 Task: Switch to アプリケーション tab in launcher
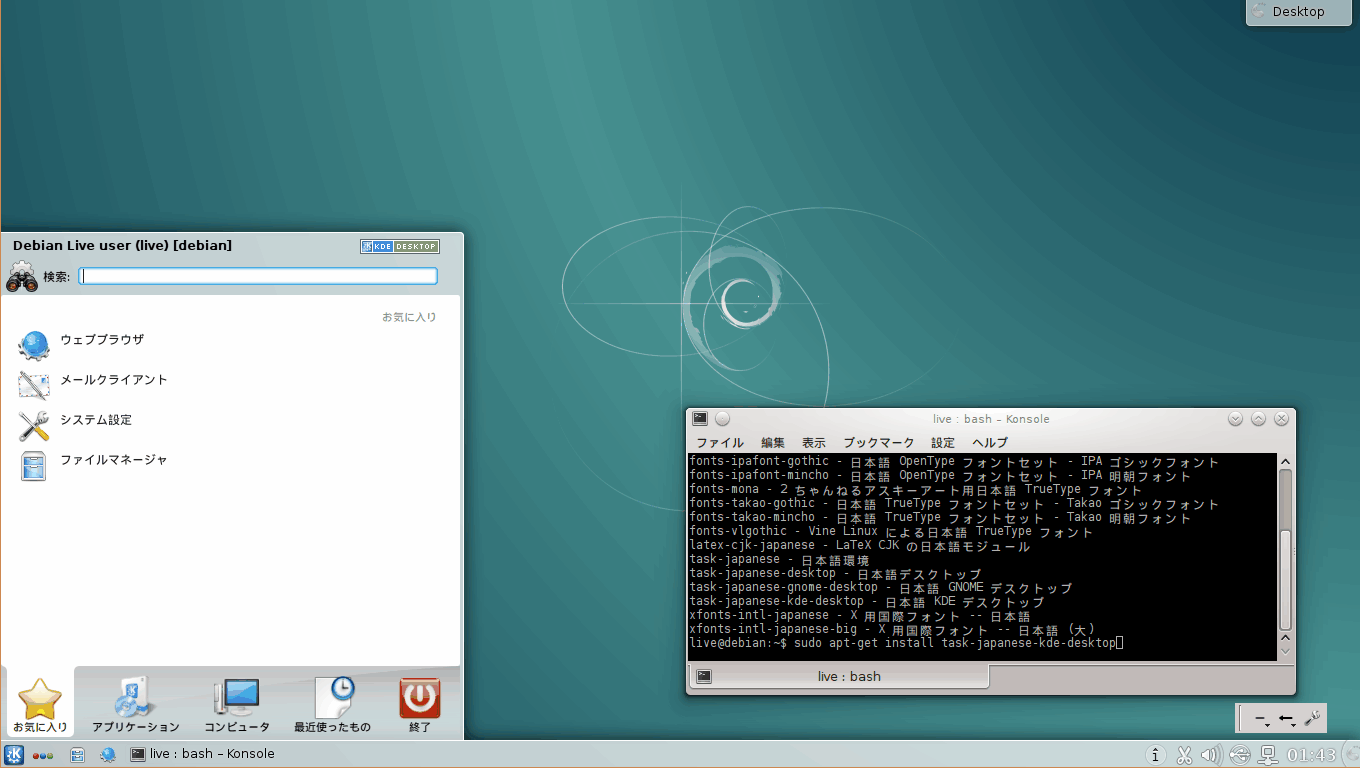[x=136, y=704]
